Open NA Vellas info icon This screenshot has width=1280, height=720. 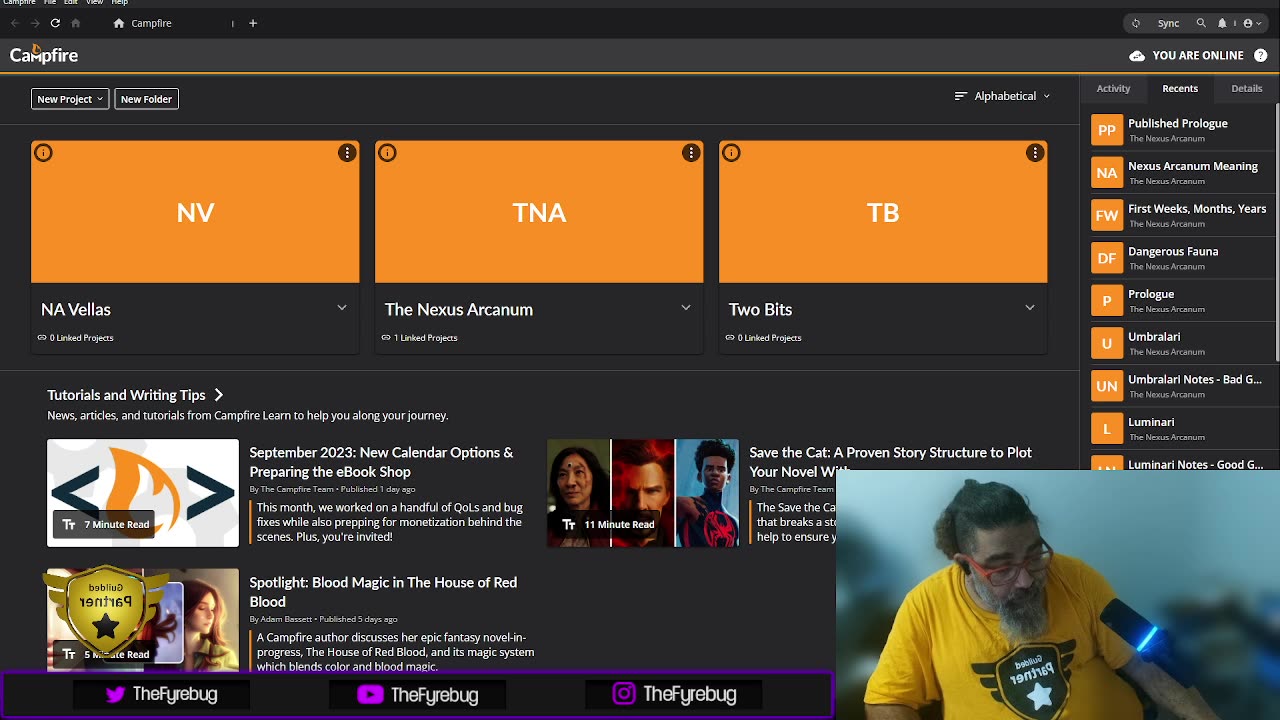[43, 152]
